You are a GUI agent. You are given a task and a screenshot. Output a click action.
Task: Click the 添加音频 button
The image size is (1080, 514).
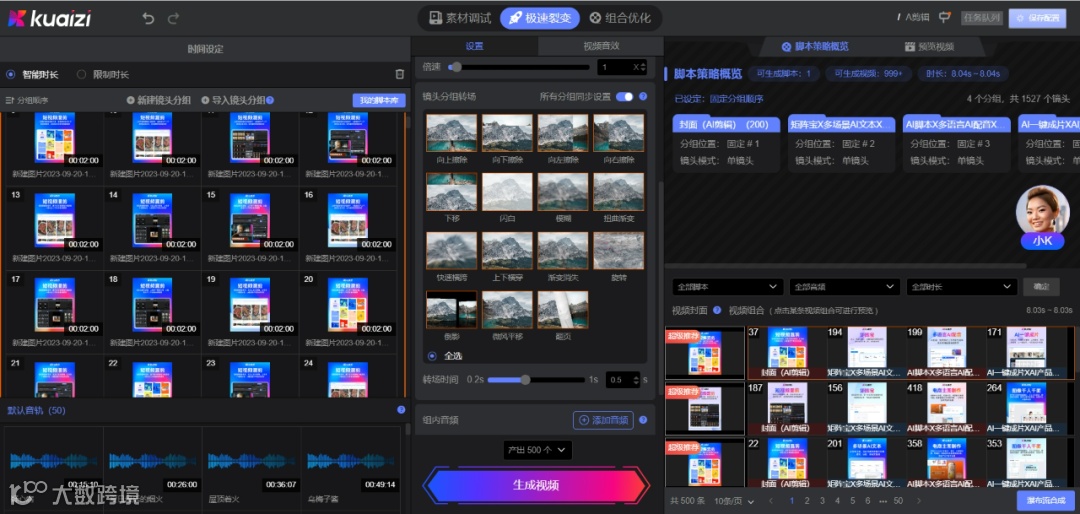tap(603, 420)
